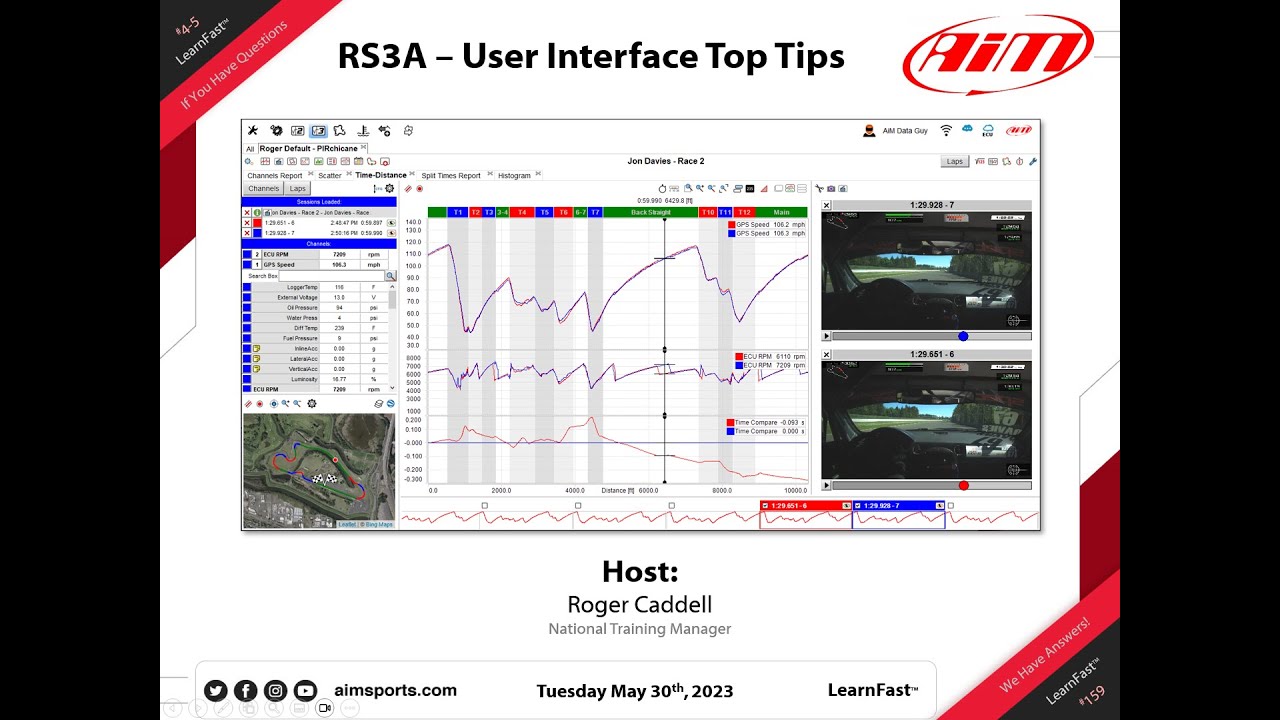Open the map settings gear above track map
The height and width of the screenshot is (720, 1280).
click(312, 403)
